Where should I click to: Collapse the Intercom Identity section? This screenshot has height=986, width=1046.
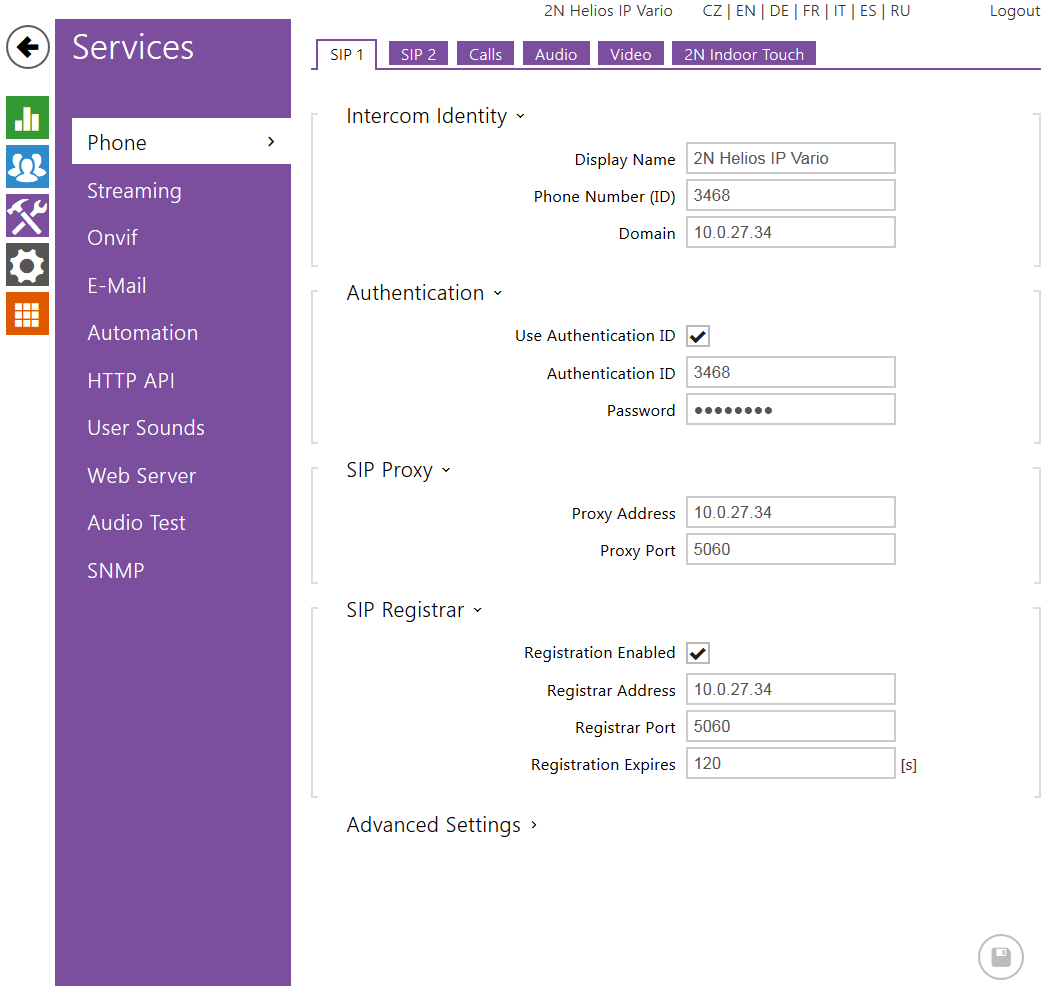click(x=435, y=116)
